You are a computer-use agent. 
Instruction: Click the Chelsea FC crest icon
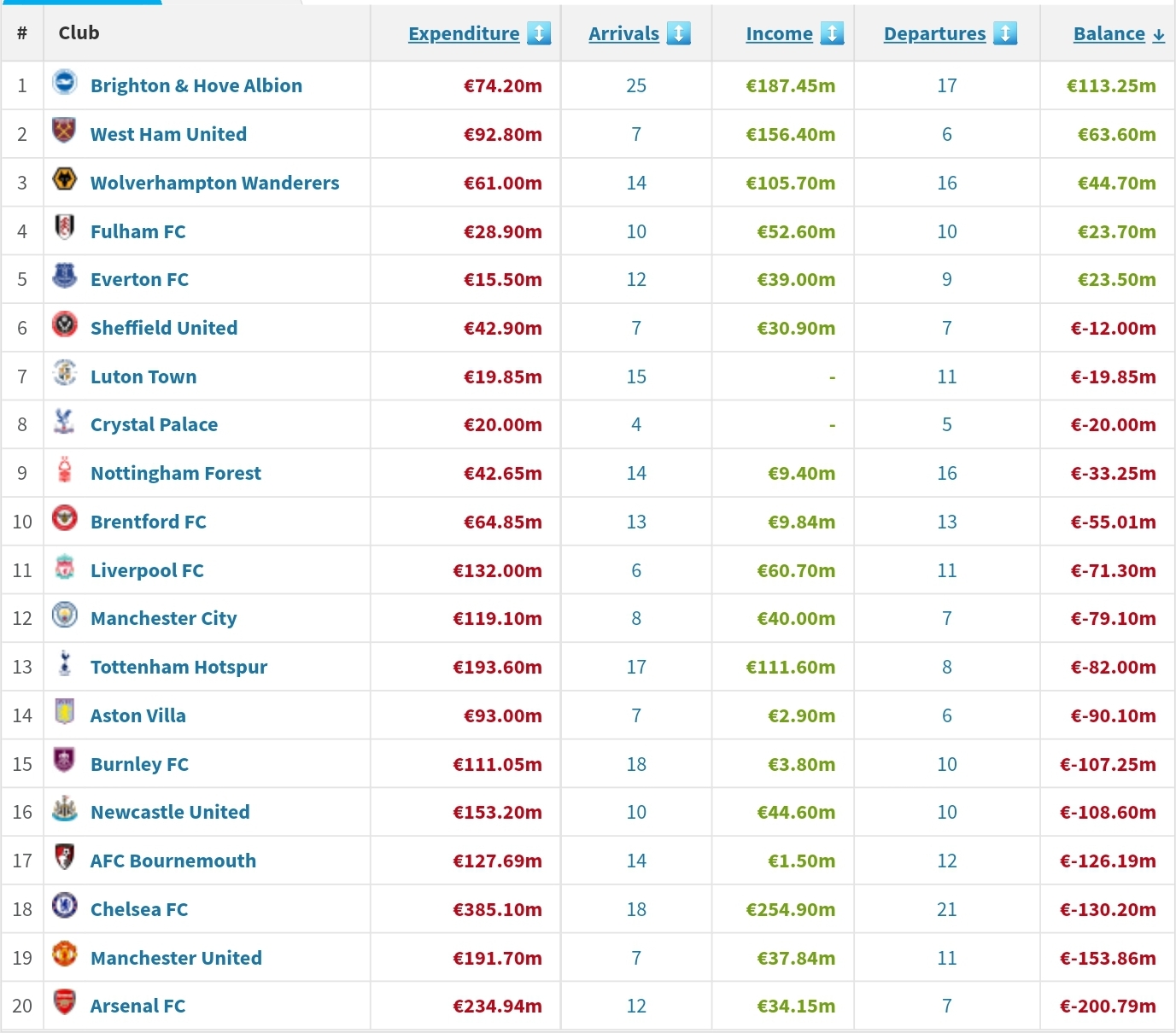tap(64, 906)
